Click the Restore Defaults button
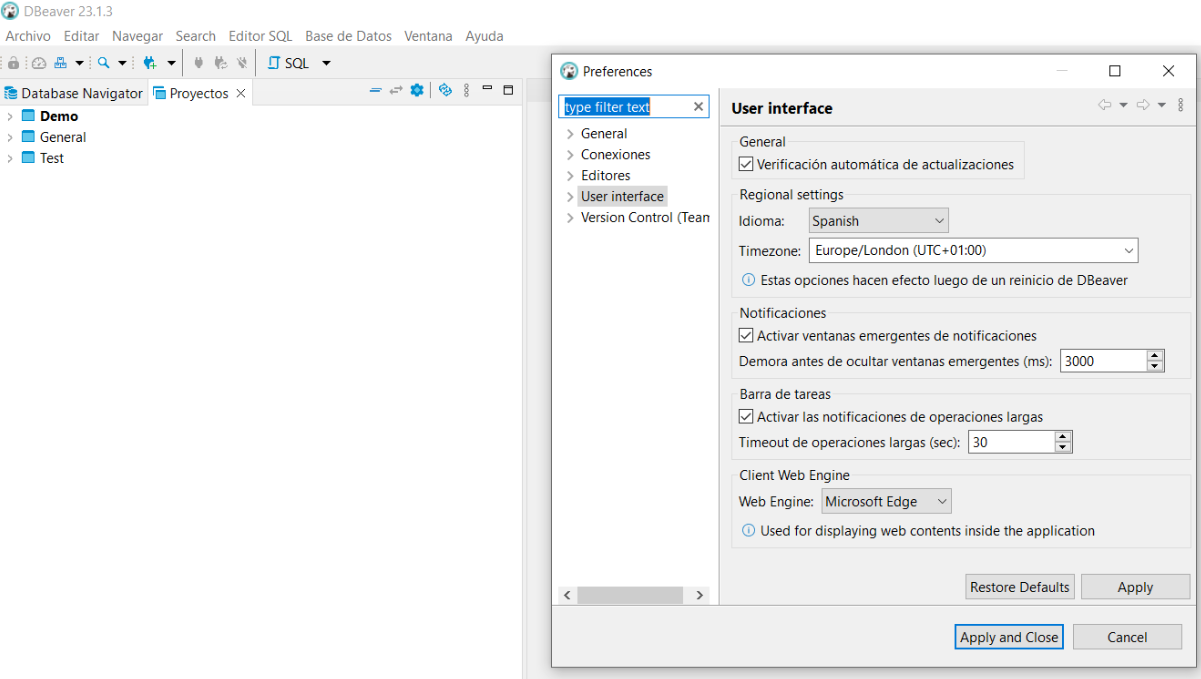Screen dimensions: 1201x679 (x=1019, y=586)
